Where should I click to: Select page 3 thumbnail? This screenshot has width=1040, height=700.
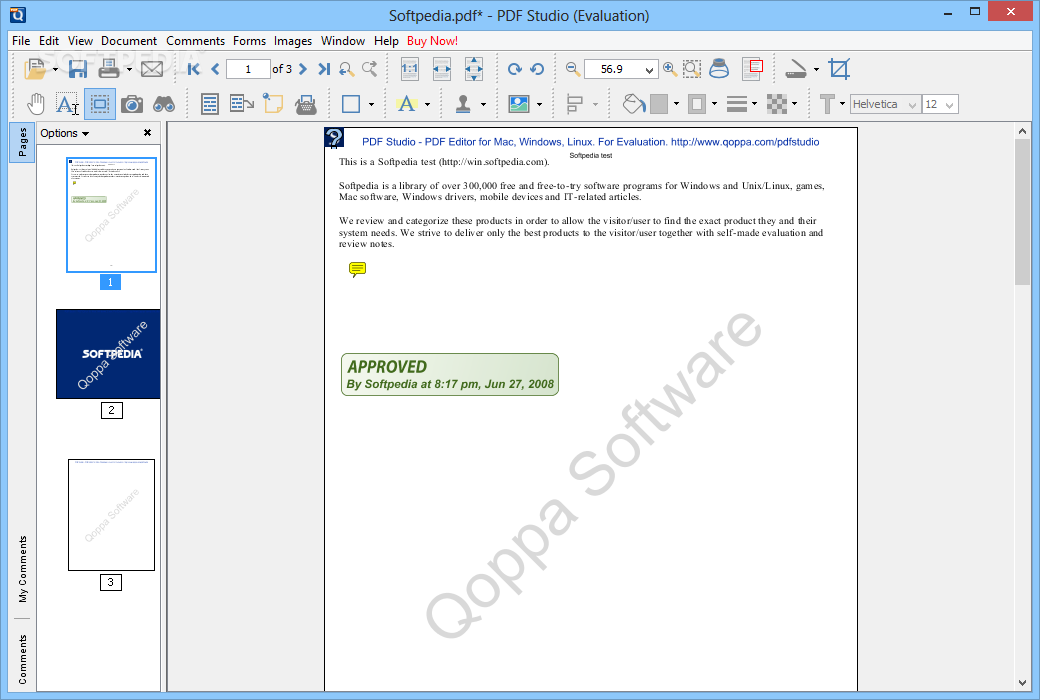111,515
